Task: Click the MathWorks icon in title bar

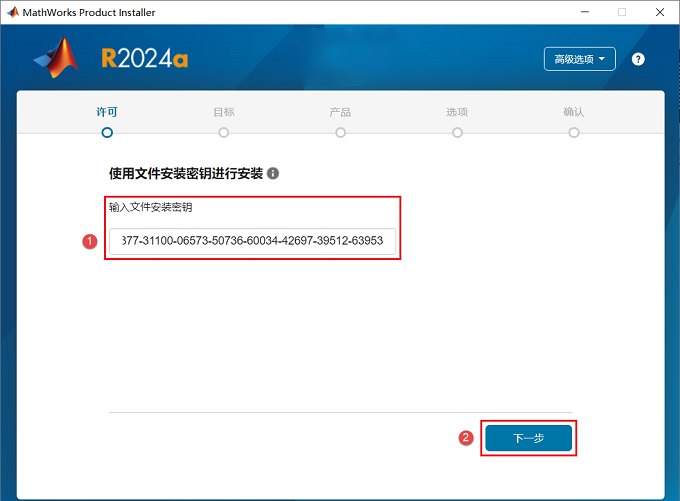Action: [x=13, y=12]
